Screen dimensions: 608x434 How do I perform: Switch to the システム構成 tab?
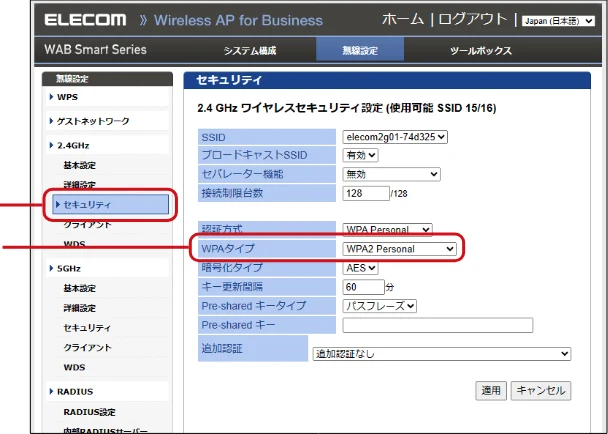(x=250, y=51)
